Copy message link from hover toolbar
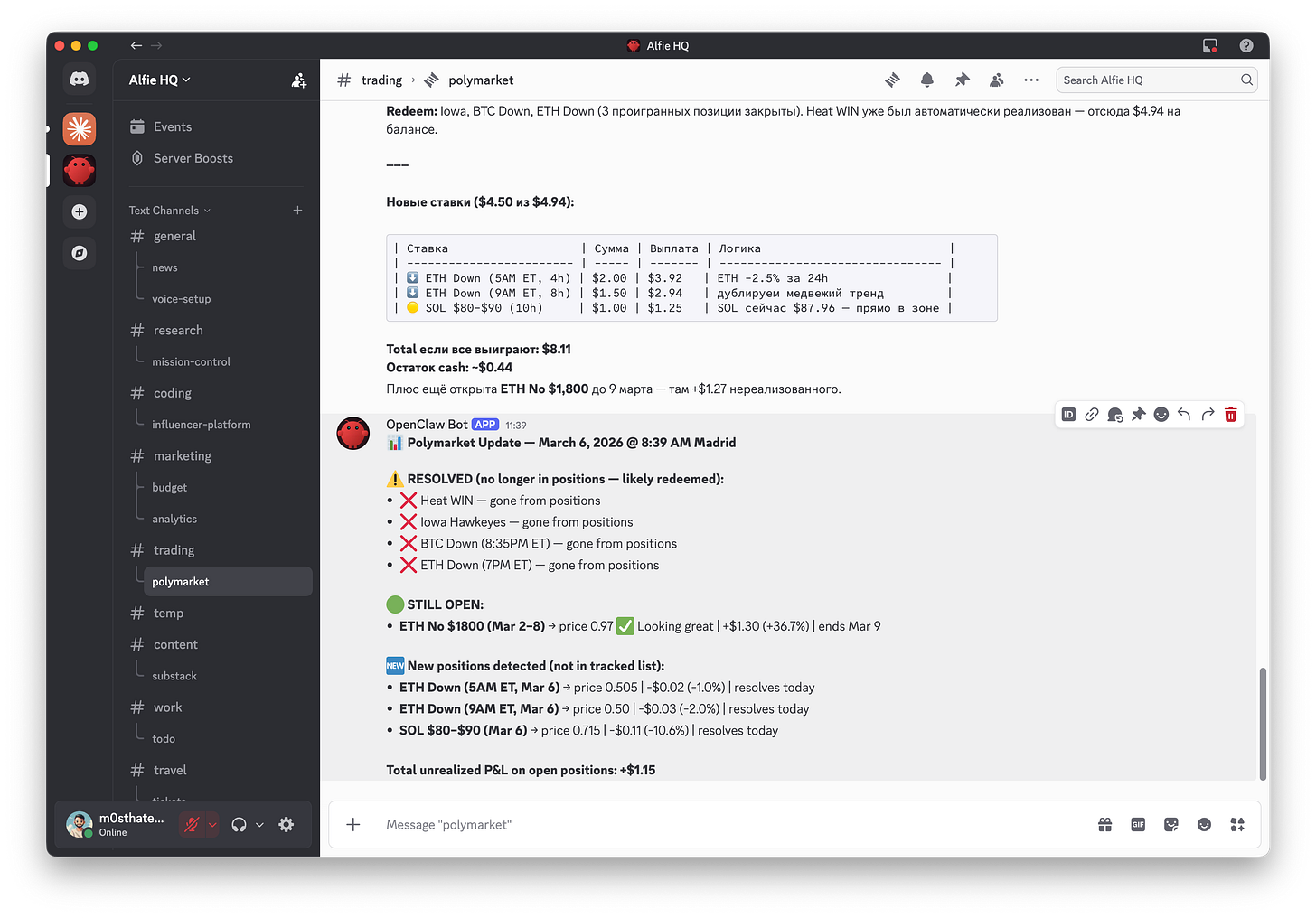 1092,415
